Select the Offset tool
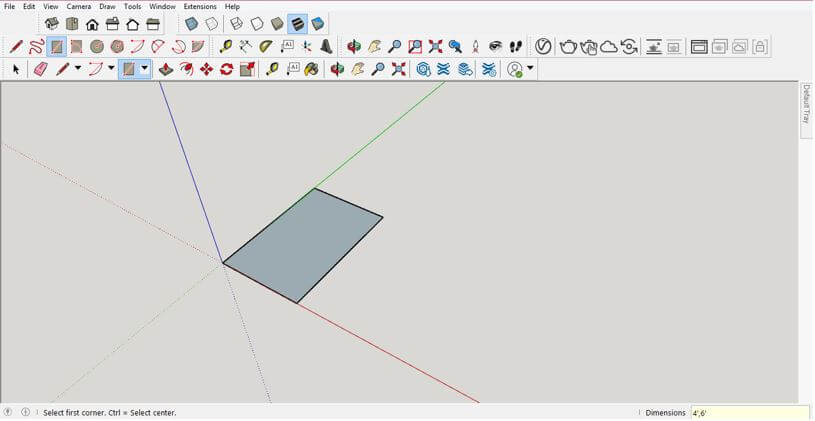Screen dimensions: 815x421 pyautogui.click(x=186, y=69)
